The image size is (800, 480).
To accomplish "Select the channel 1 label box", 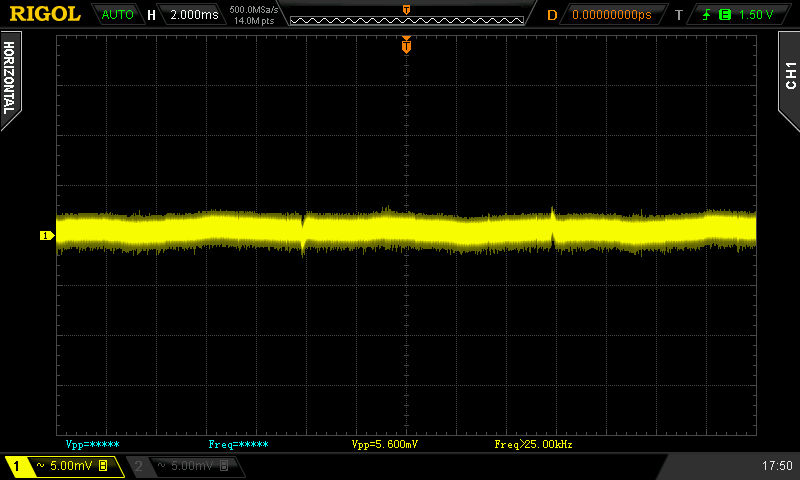I will (x=17, y=466).
